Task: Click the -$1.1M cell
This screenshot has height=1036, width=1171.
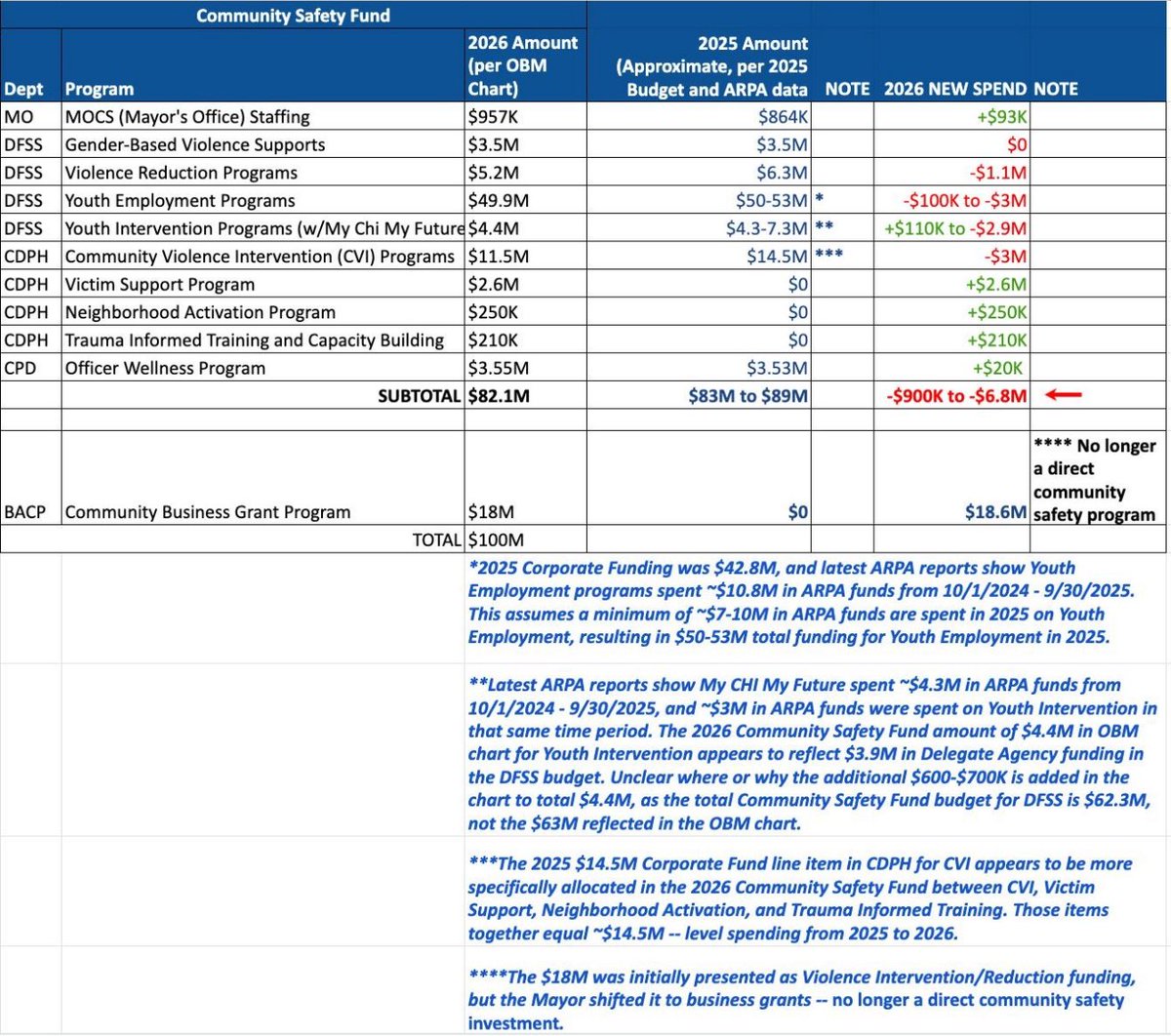Action: click(951, 173)
